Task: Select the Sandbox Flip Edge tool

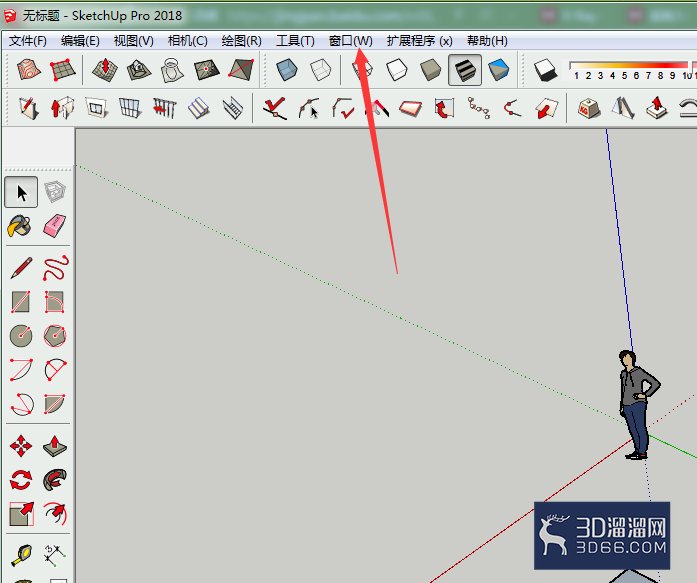Action: [x=241, y=70]
